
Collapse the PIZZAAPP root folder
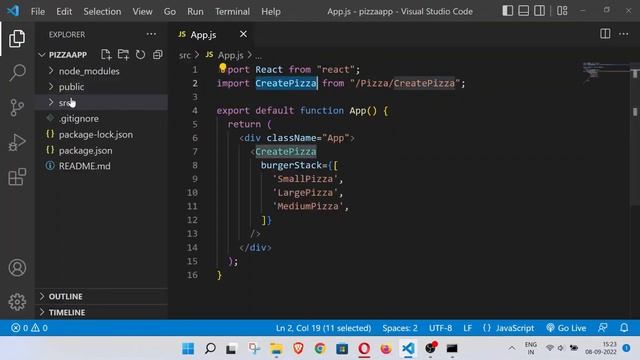click(68, 55)
